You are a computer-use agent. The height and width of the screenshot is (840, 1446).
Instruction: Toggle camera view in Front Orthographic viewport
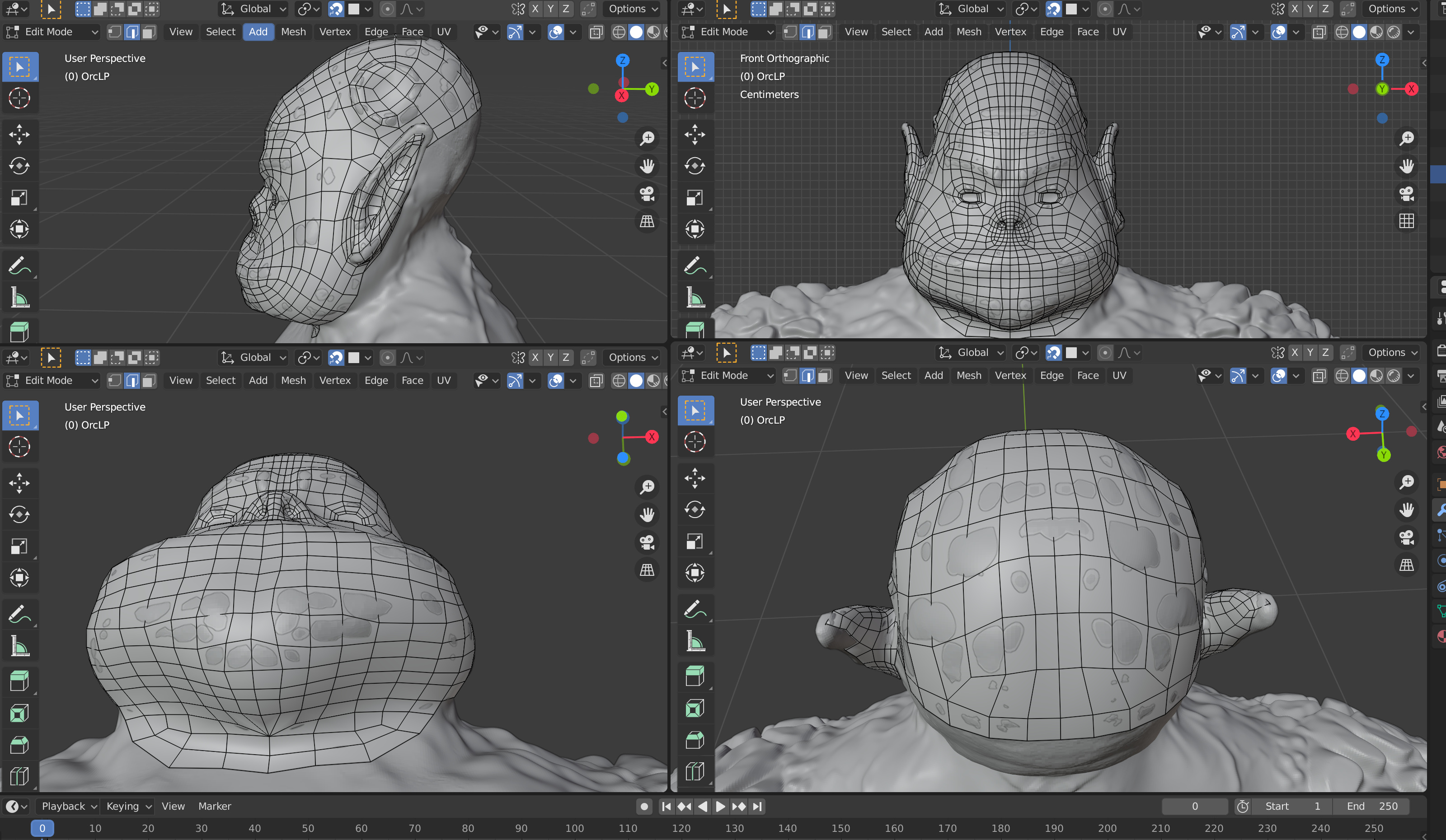click(1406, 194)
